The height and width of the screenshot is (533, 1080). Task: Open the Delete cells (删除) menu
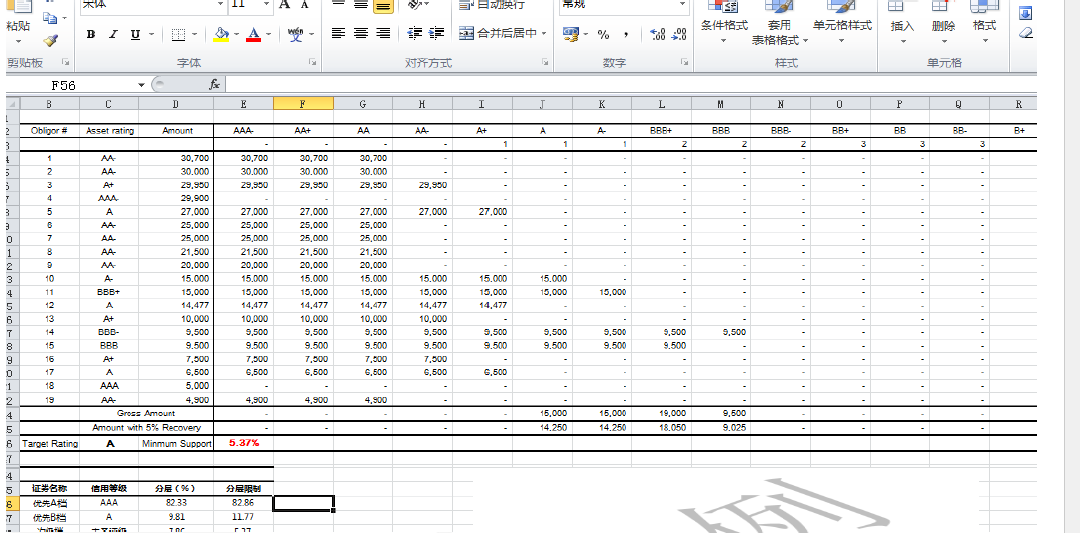point(943,24)
